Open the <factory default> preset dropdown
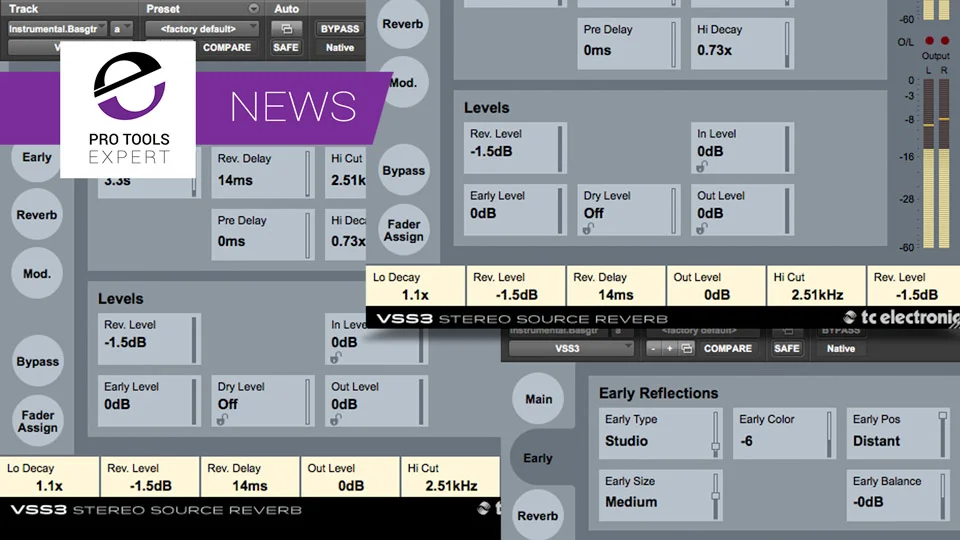Image resolution: width=960 pixels, height=540 pixels. (202, 29)
